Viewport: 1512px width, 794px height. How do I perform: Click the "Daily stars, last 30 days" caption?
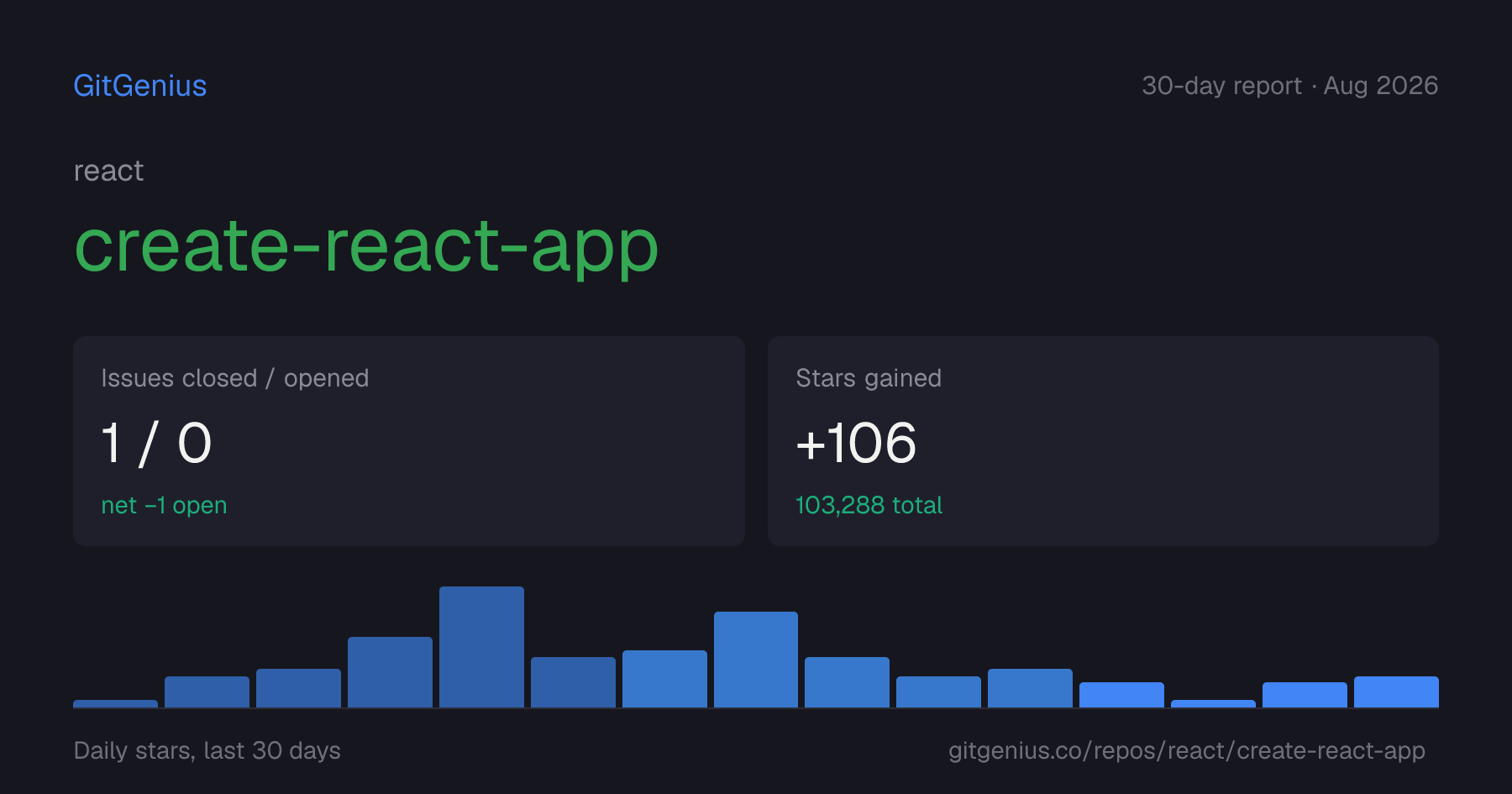(x=207, y=750)
